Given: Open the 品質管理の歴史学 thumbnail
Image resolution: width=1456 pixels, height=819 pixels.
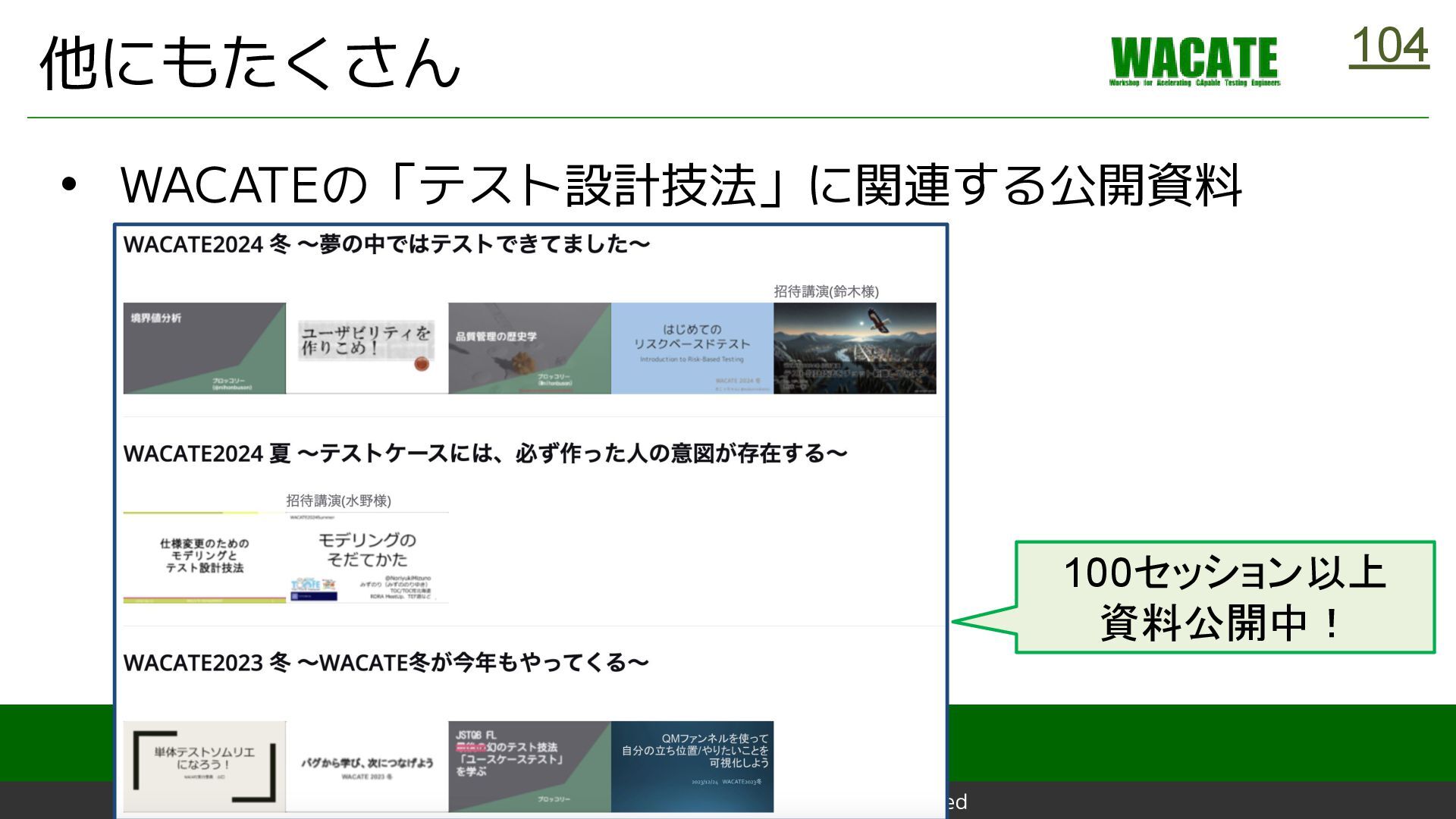Looking at the screenshot, I should click(529, 348).
